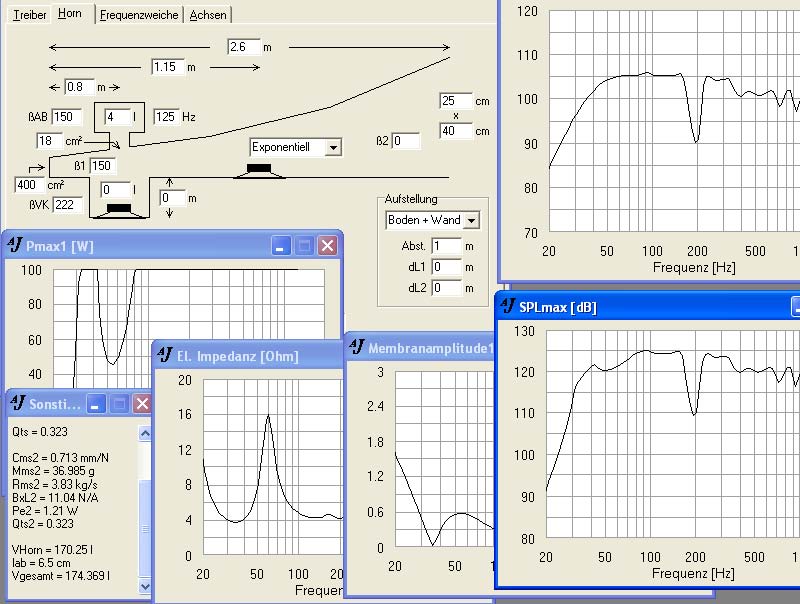Edit the 18 cm² area field
The height and width of the screenshot is (604, 800).
click(x=49, y=141)
